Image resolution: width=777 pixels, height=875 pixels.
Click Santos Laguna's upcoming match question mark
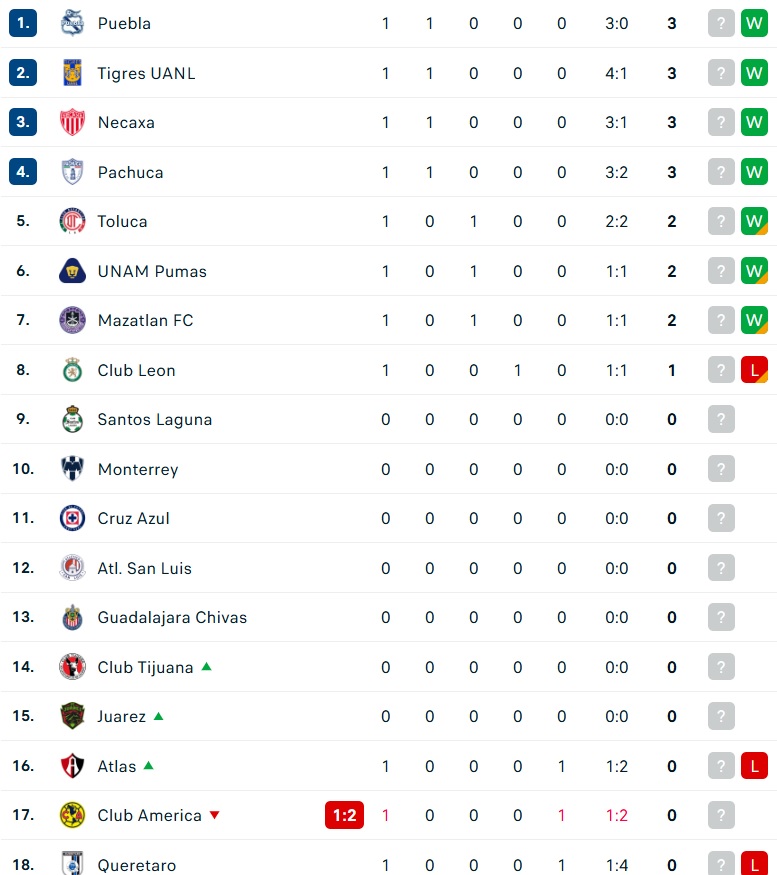coord(721,419)
